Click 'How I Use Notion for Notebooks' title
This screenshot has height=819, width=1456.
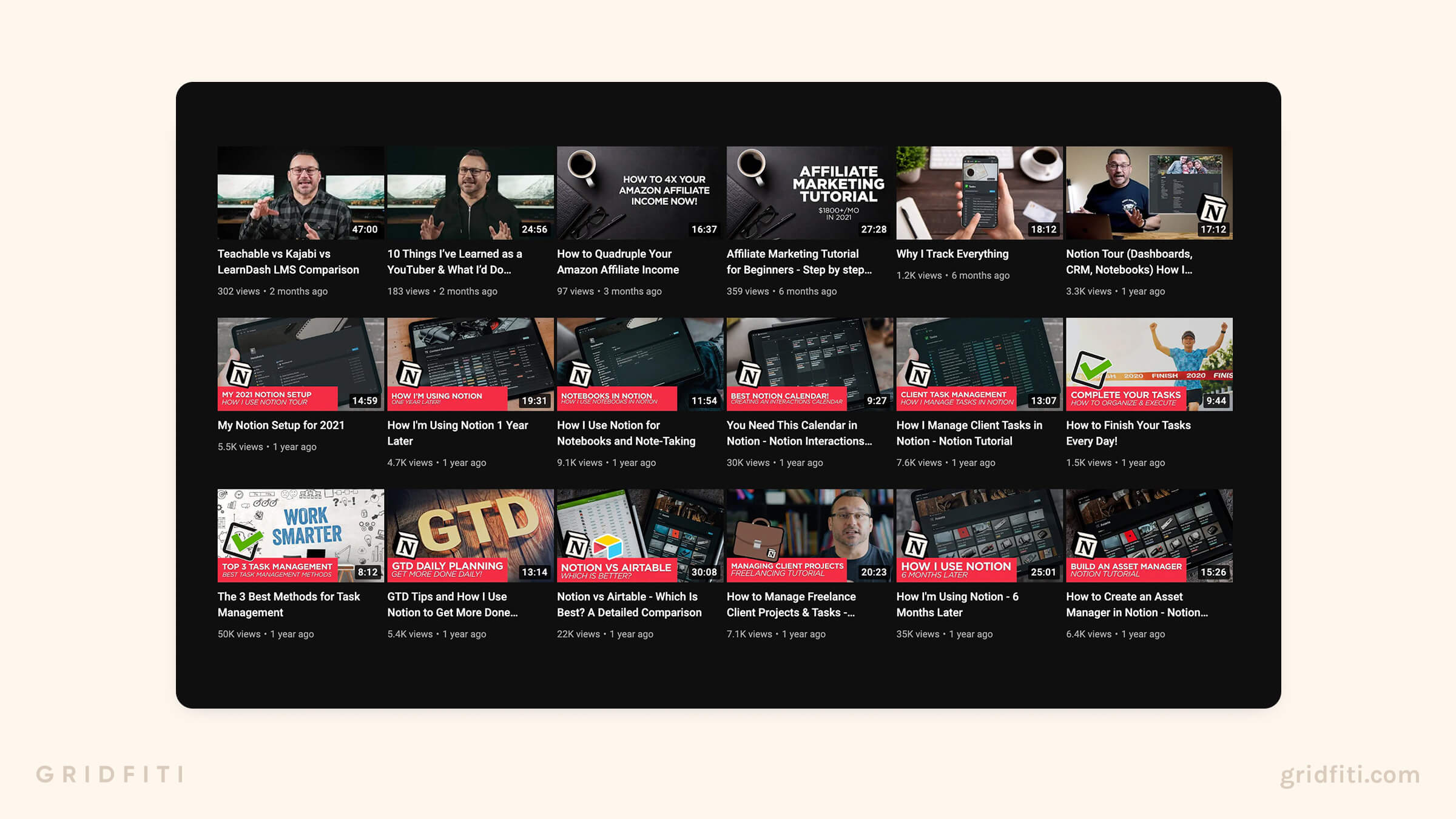(x=626, y=433)
